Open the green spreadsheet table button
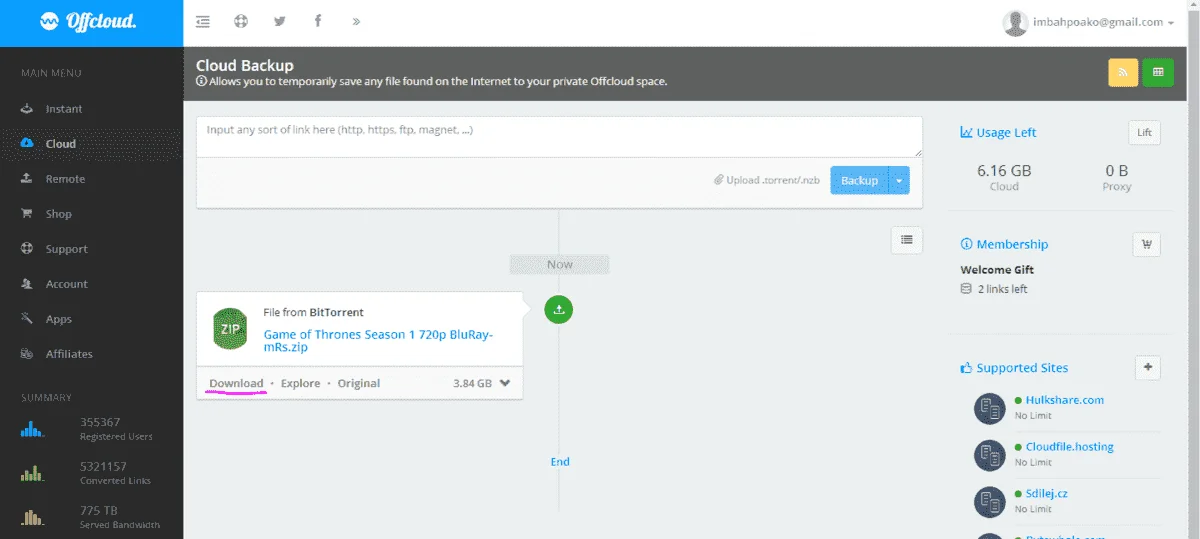This screenshot has width=1200, height=539. pyautogui.click(x=1158, y=73)
